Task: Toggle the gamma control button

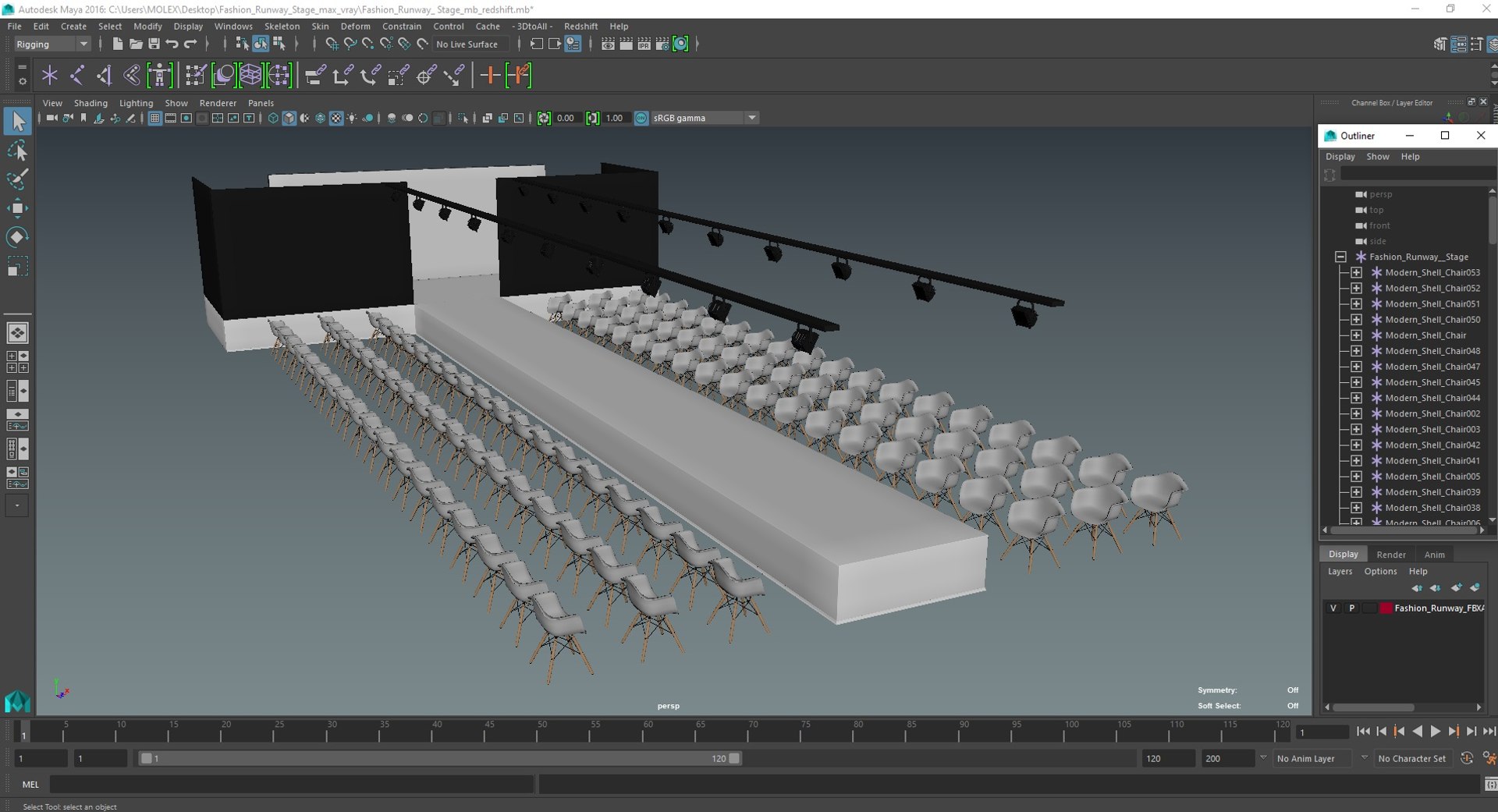Action: (593, 119)
